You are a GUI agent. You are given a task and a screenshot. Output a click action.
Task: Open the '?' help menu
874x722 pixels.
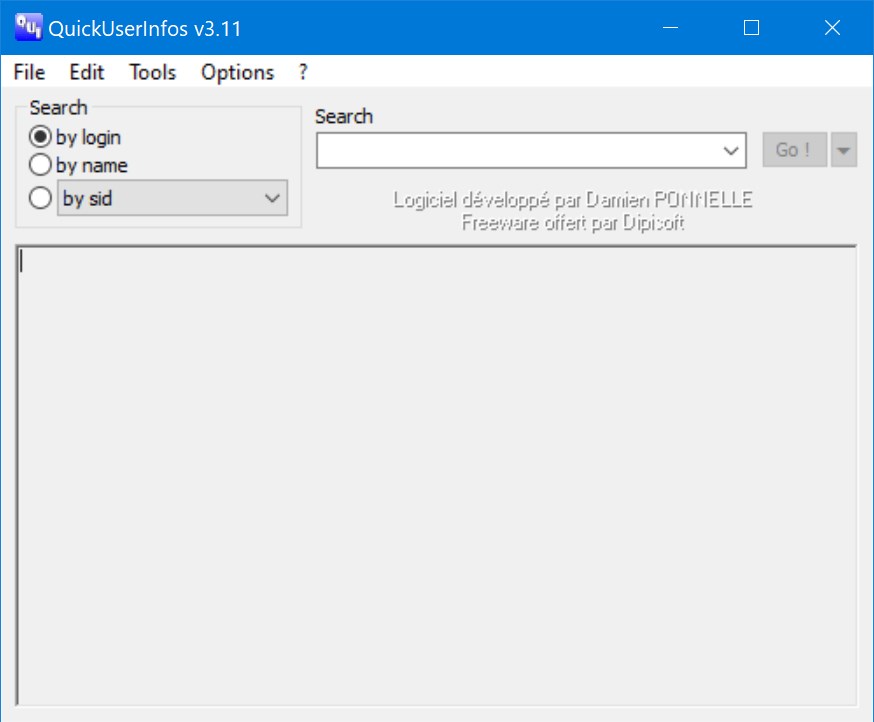pyautogui.click(x=301, y=72)
